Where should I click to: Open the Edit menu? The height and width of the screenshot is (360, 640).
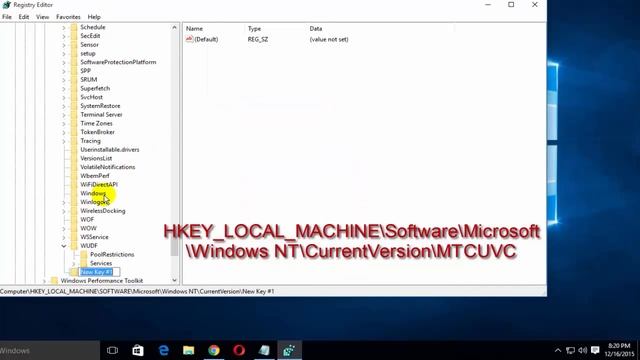[24, 17]
